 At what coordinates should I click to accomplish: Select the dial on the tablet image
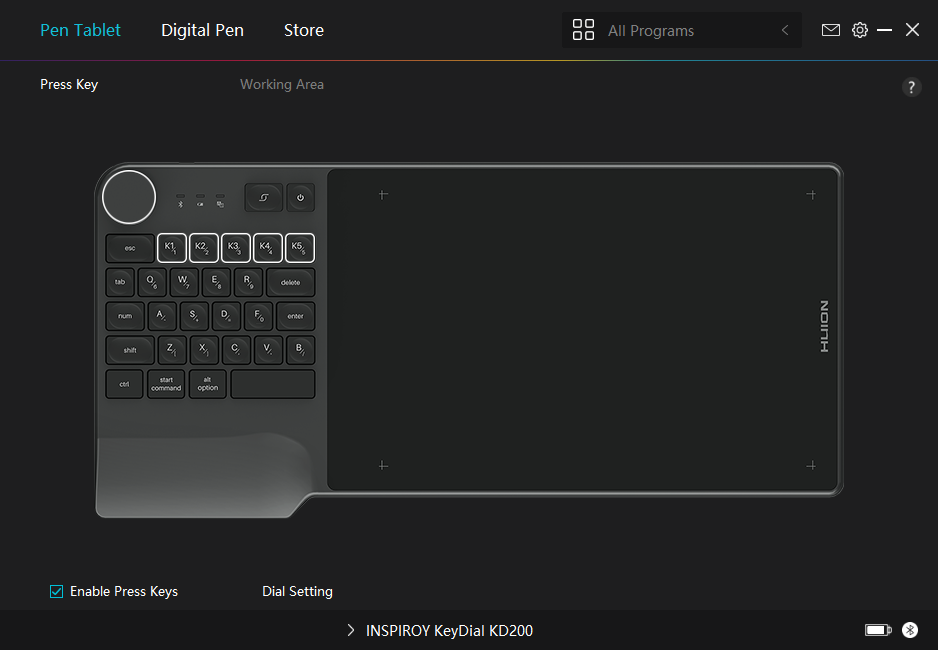pos(129,197)
